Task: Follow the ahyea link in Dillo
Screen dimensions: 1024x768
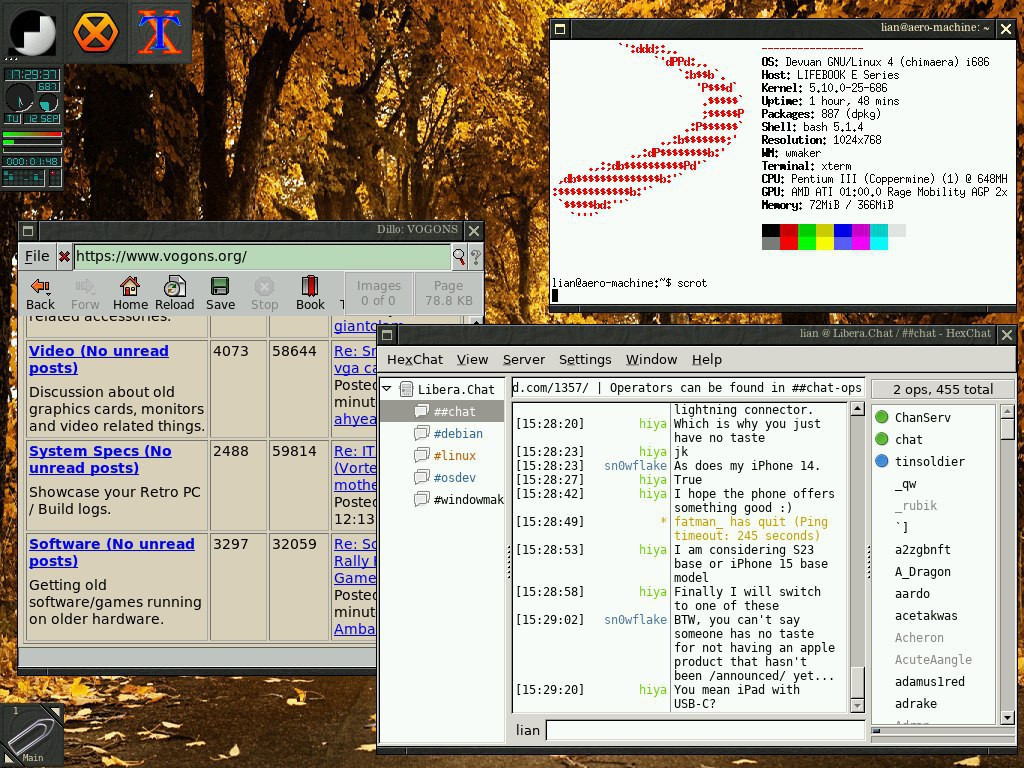Action: coord(355,419)
